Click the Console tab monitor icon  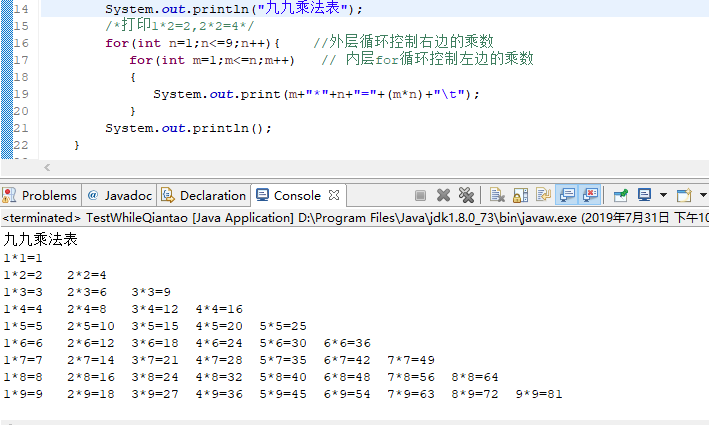(x=262, y=195)
